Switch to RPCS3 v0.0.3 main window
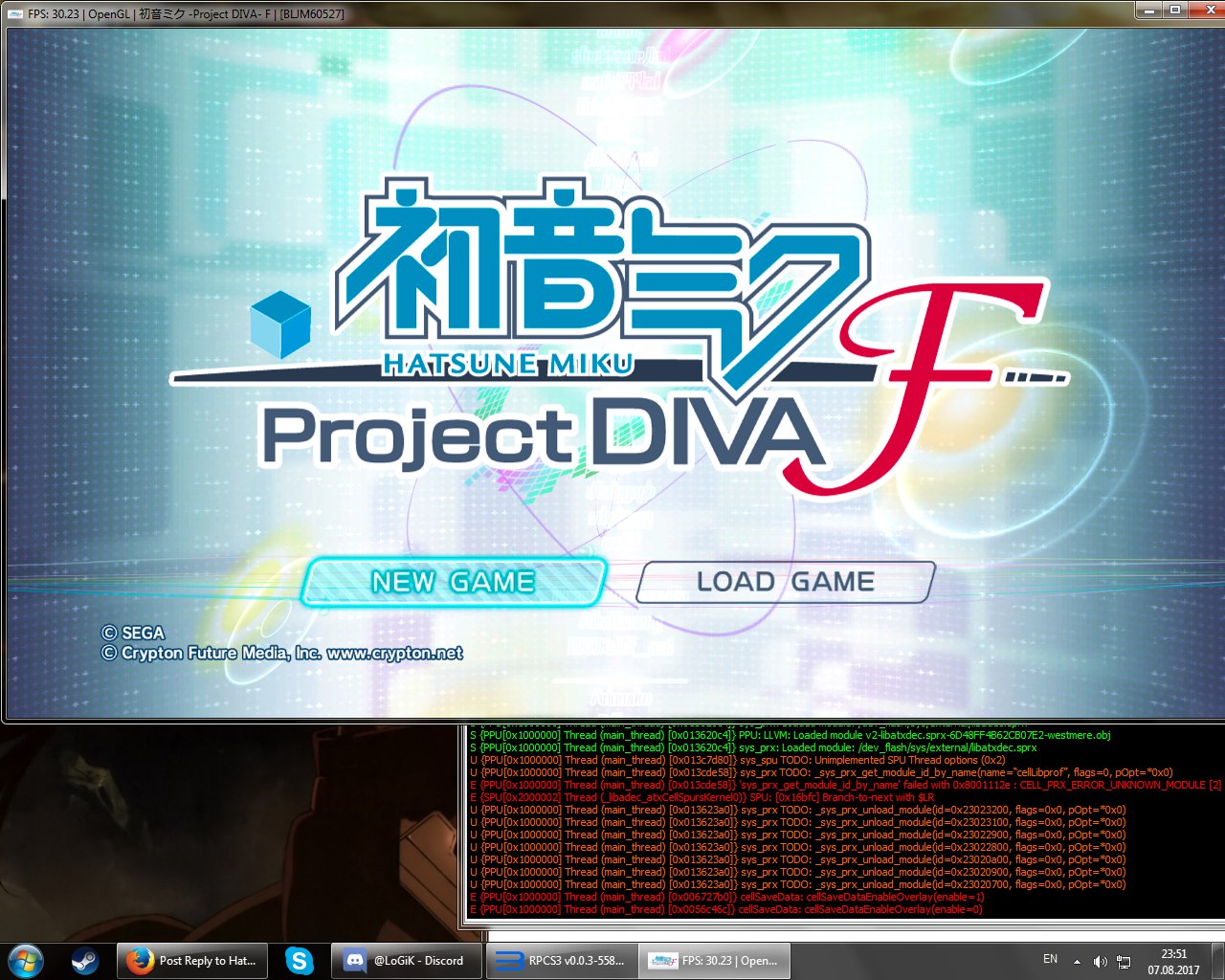 tap(562, 961)
